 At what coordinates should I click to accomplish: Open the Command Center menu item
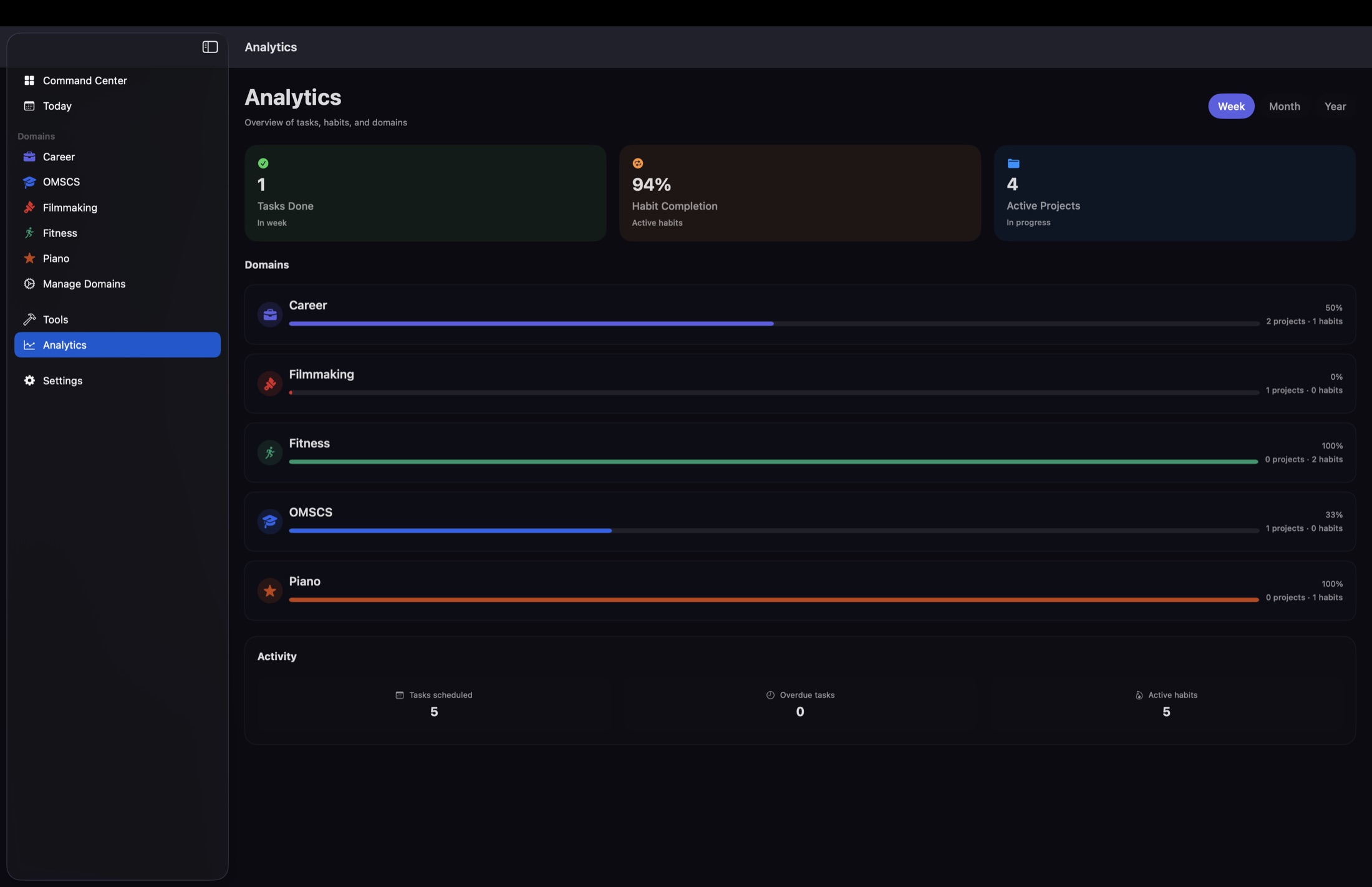[x=84, y=80]
